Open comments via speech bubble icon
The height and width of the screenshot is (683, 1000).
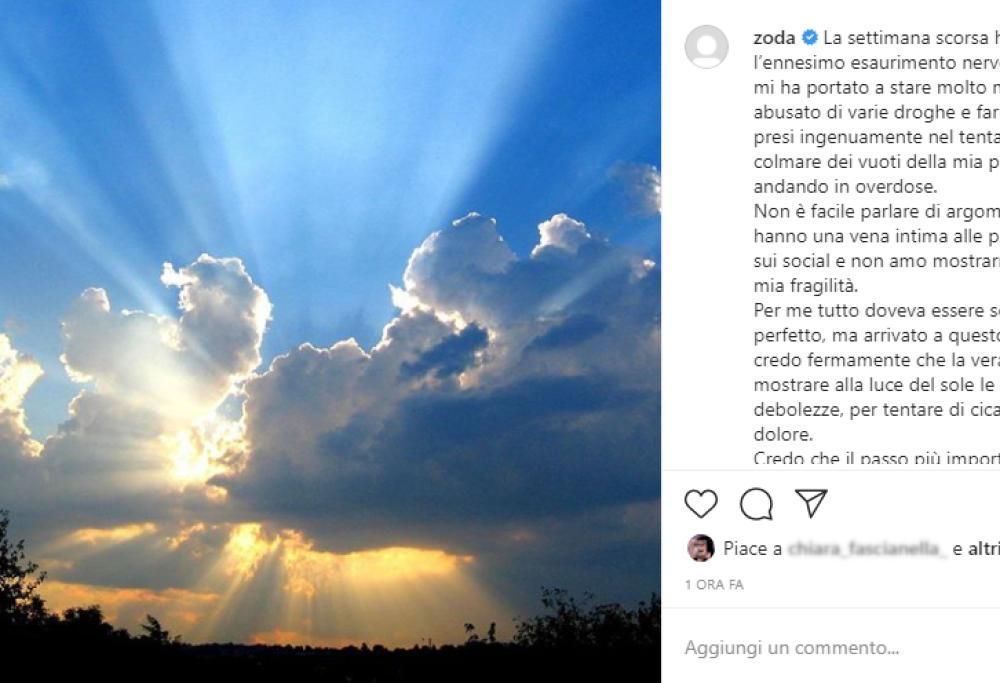coord(756,503)
